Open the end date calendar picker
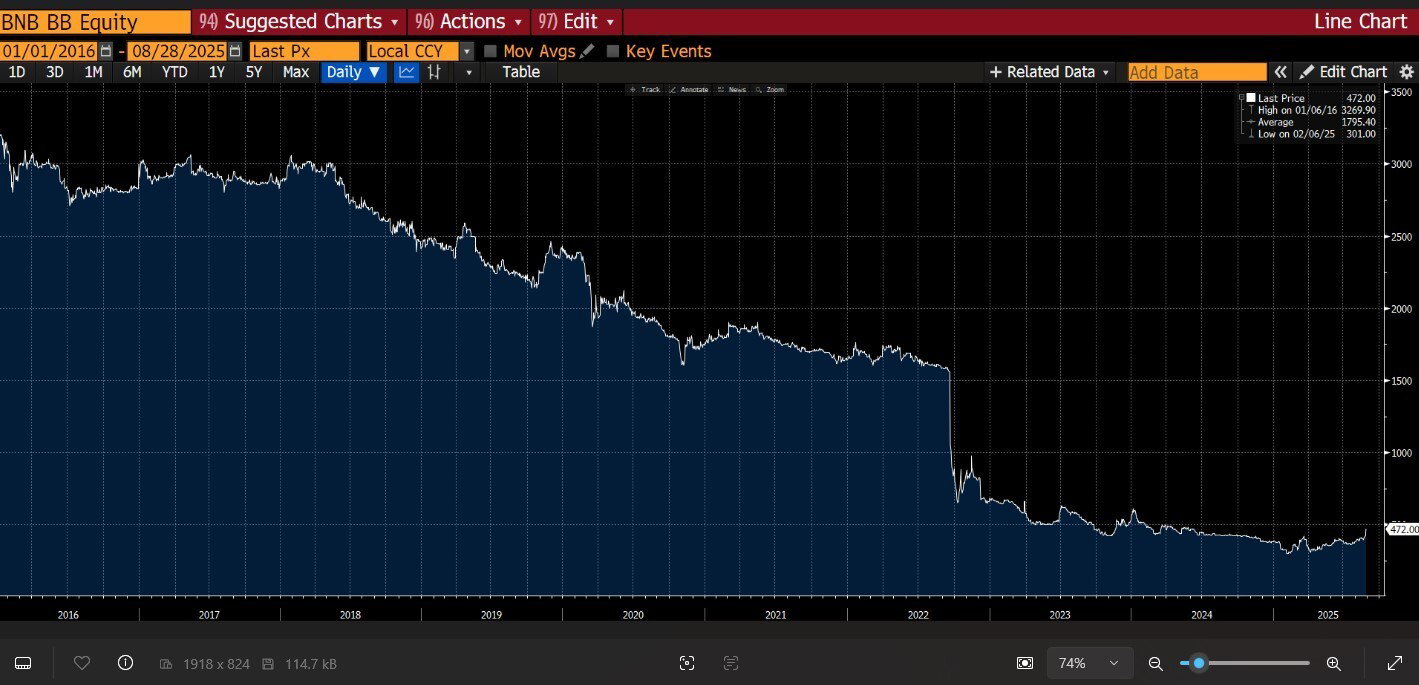Image resolution: width=1419 pixels, height=685 pixels. pyautogui.click(x=235, y=51)
